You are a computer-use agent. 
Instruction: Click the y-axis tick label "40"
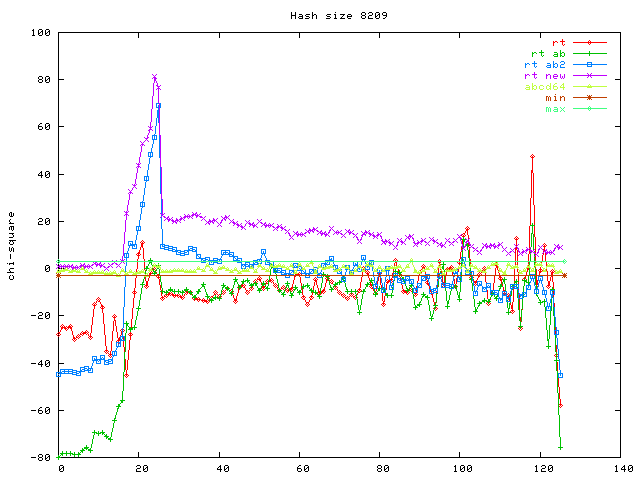(44, 174)
